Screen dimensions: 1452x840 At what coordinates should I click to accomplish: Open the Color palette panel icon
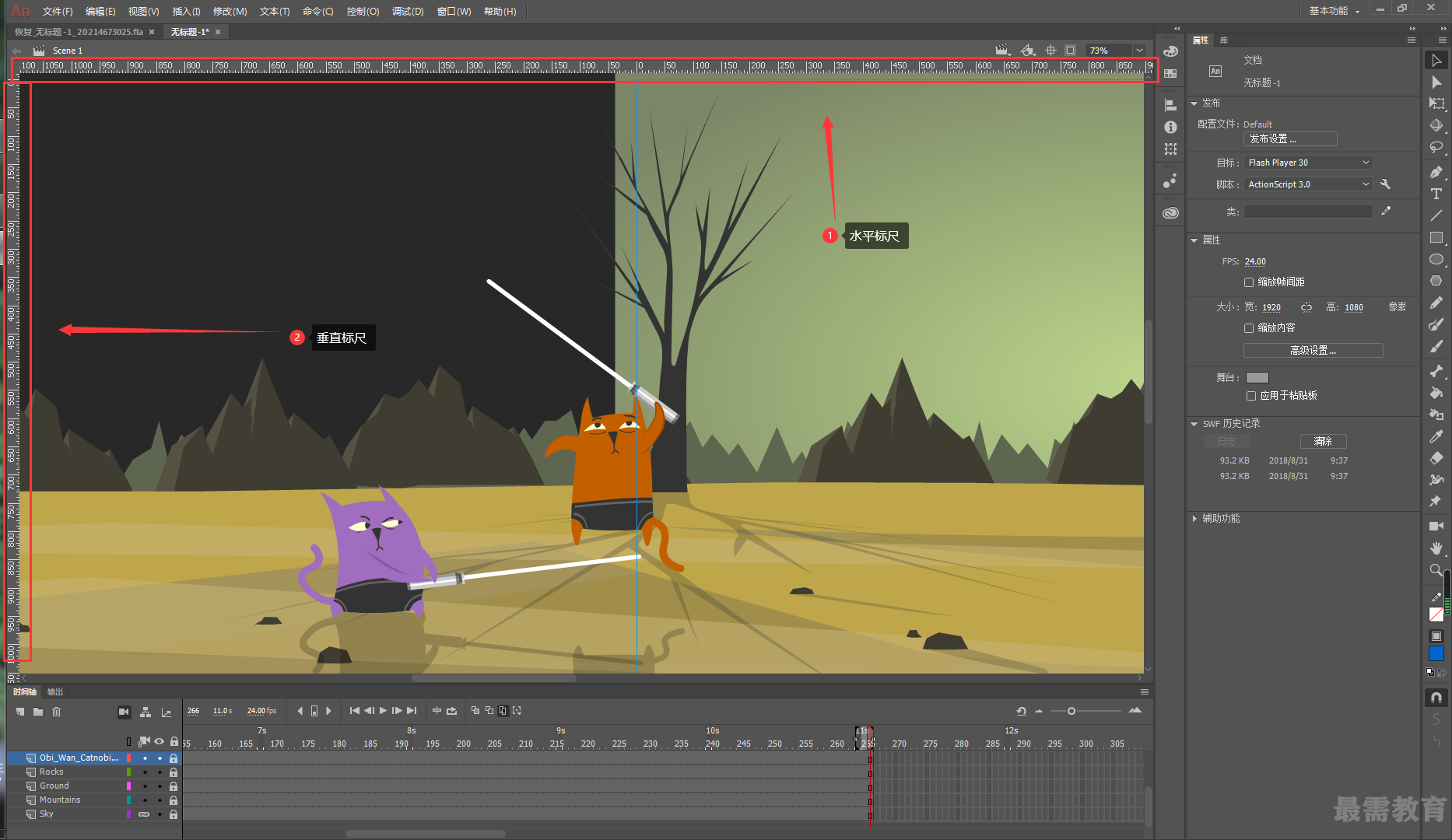pyautogui.click(x=1170, y=51)
